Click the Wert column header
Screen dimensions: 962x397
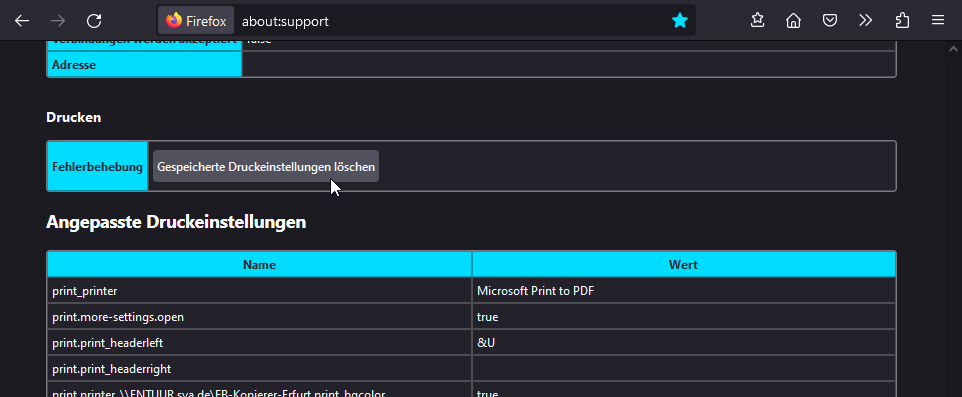pos(683,264)
